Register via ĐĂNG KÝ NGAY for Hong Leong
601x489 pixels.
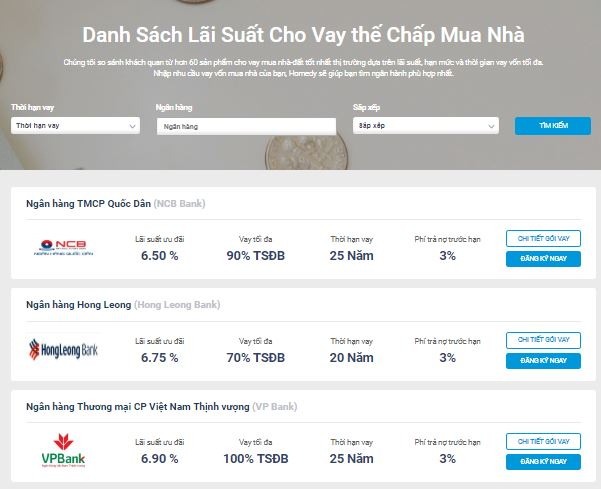(543, 360)
